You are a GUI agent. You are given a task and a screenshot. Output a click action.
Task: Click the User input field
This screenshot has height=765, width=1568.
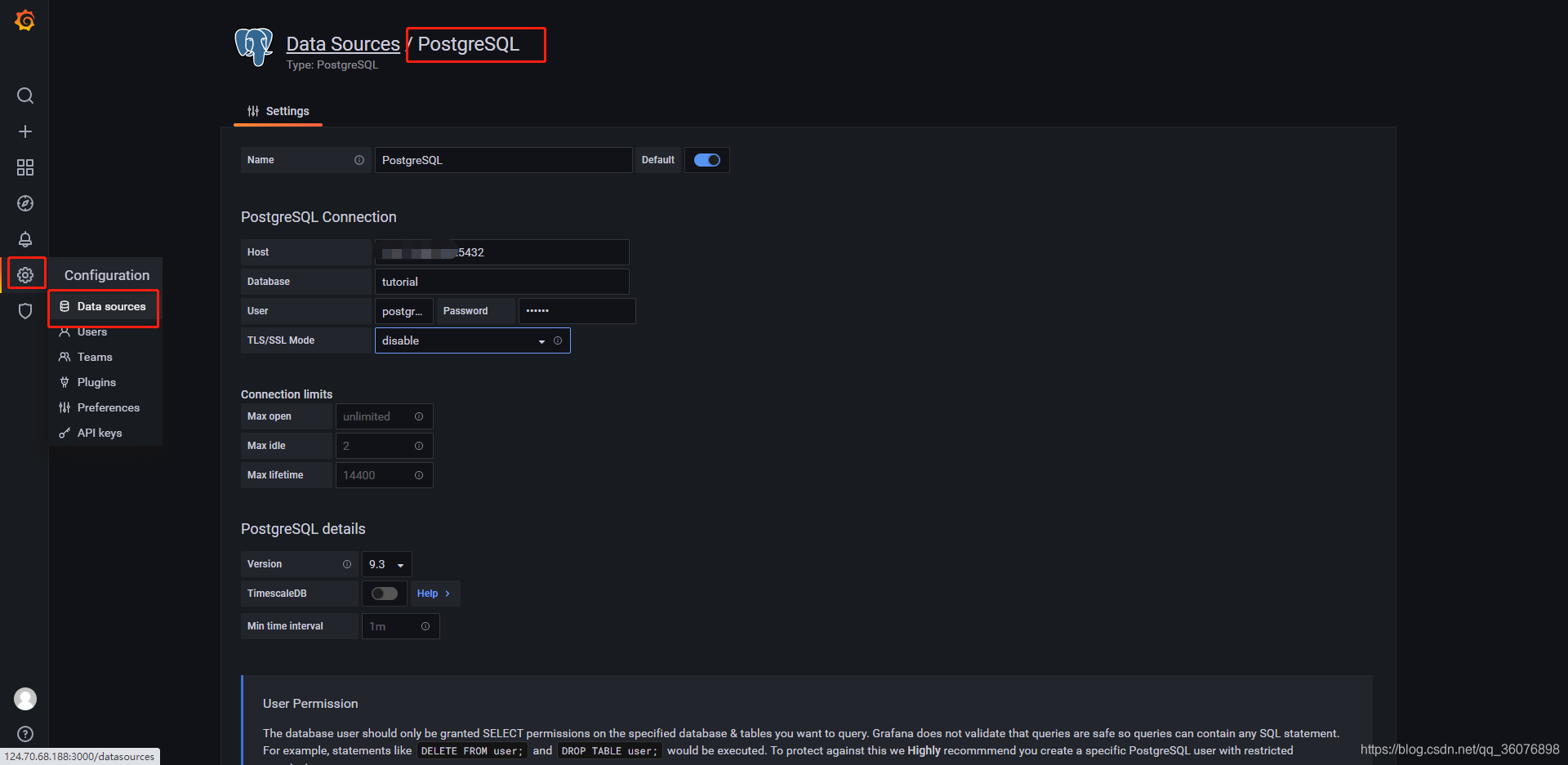pyautogui.click(x=403, y=311)
